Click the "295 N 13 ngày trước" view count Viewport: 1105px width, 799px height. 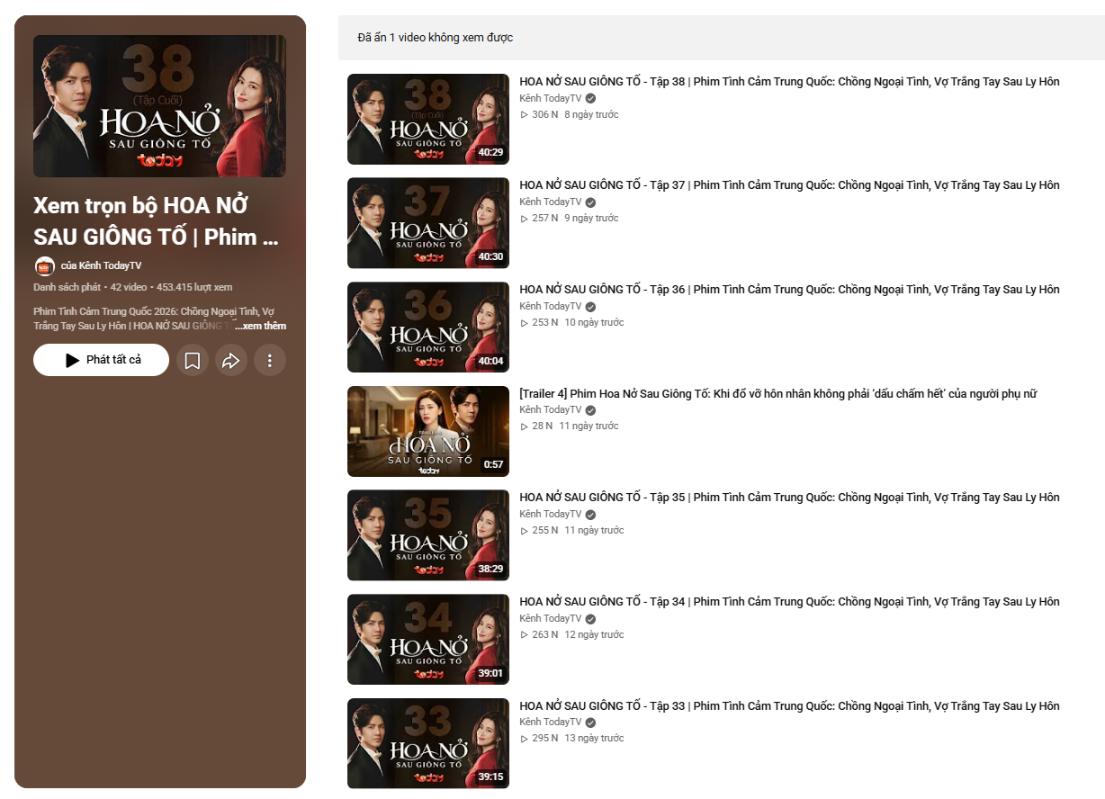click(x=572, y=738)
